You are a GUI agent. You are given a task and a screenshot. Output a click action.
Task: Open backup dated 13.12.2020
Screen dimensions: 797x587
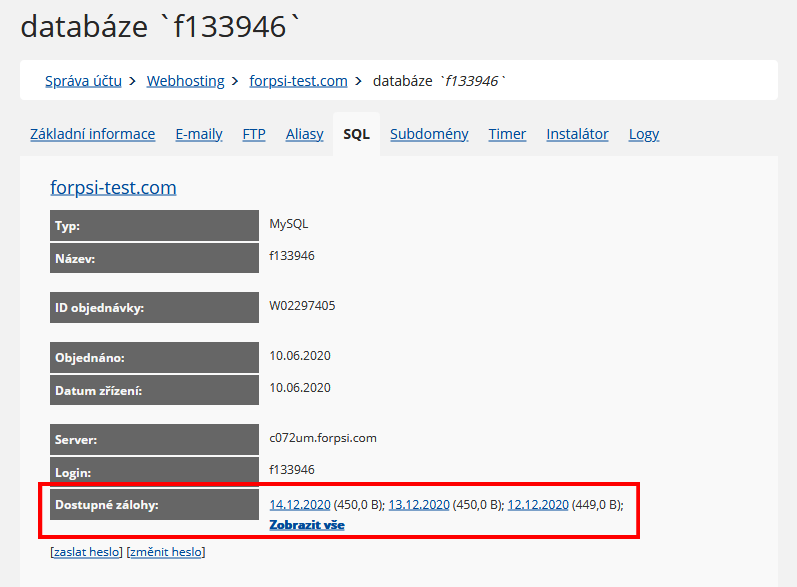click(x=419, y=505)
